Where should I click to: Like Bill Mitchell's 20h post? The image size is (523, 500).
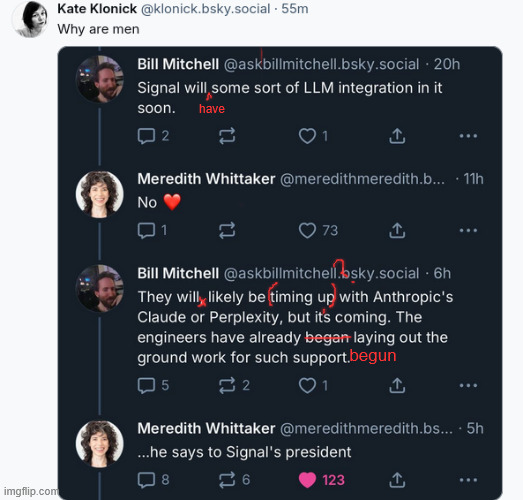point(313,136)
